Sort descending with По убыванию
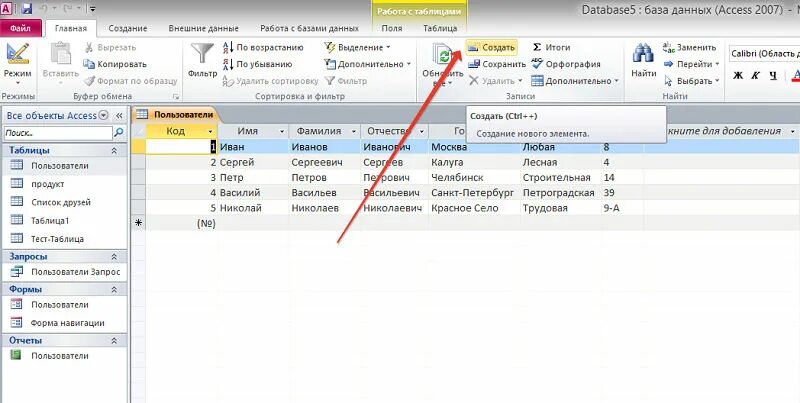This screenshot has width=800, height=403. 258,64
